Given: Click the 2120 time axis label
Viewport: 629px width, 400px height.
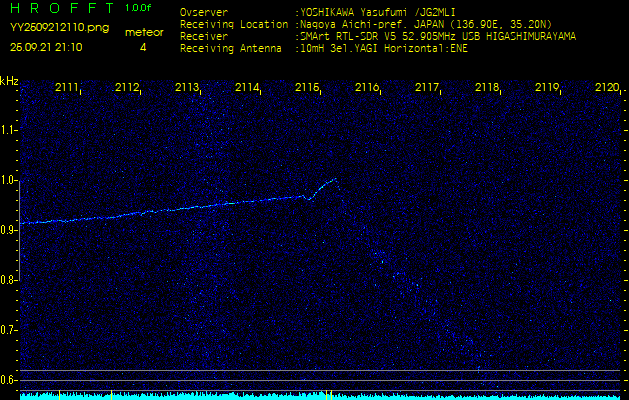Looking at the screenshot, I should [x=607, y=87].
